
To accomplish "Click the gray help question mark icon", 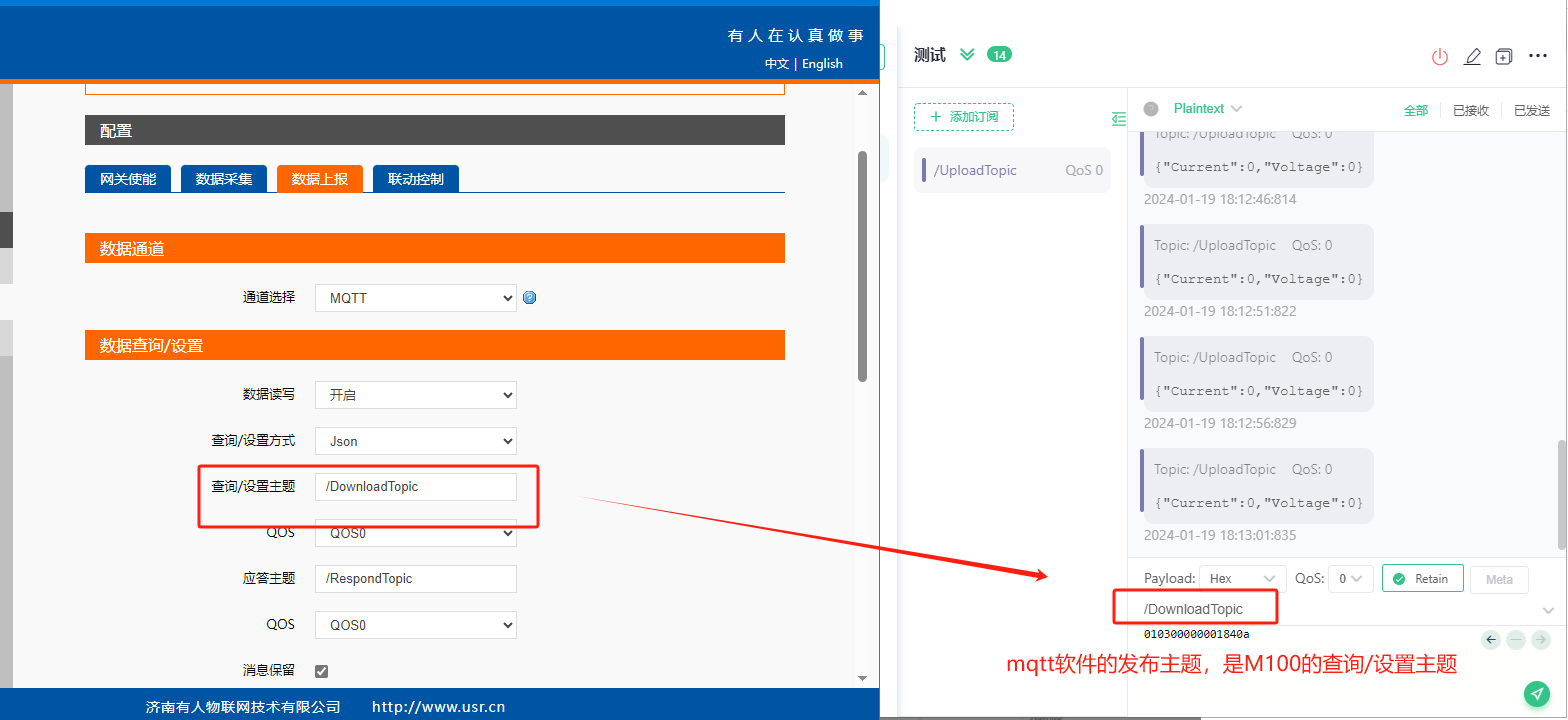I will click(1151, 108).
